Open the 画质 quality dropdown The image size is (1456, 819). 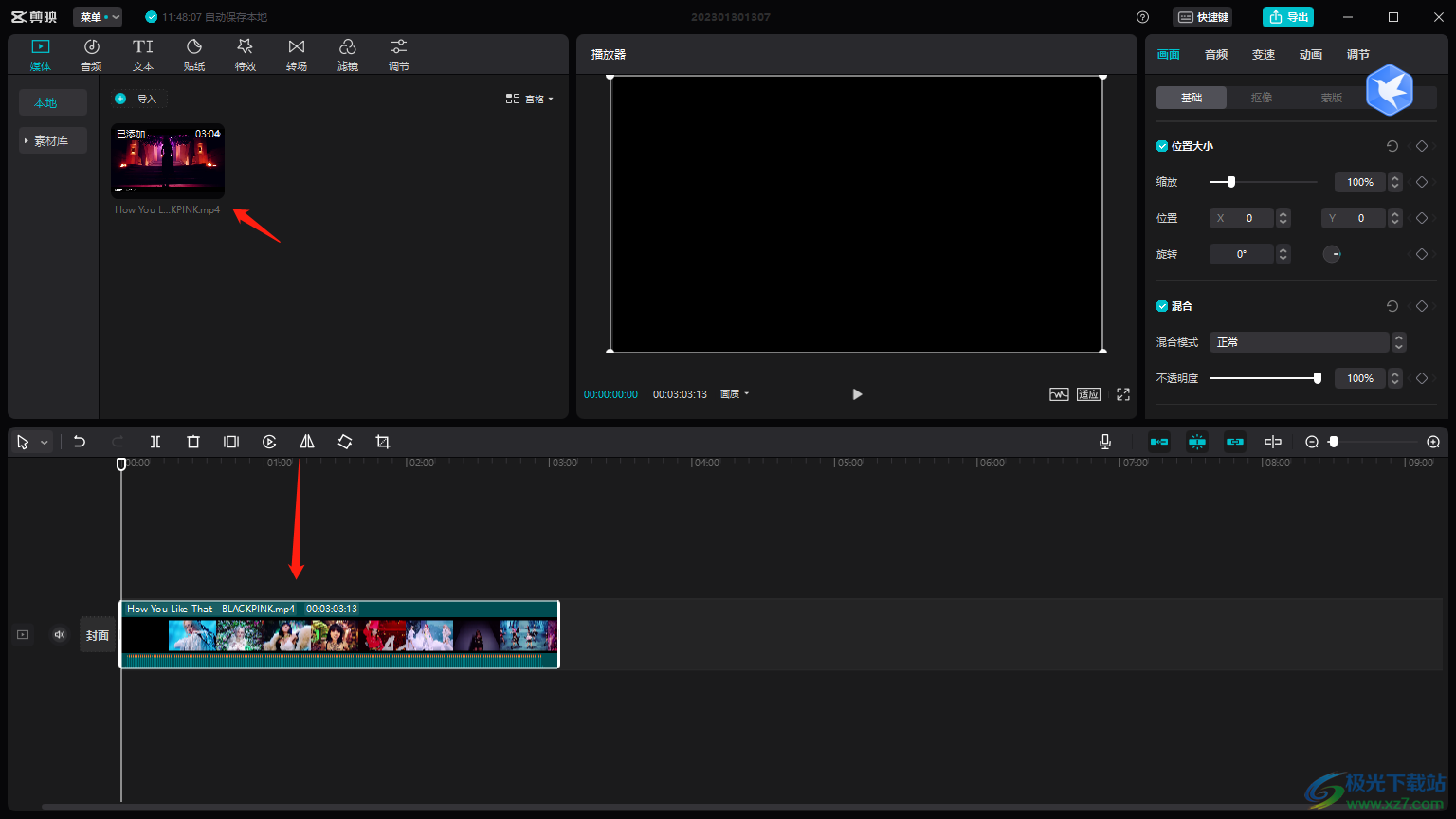point(735,394)
